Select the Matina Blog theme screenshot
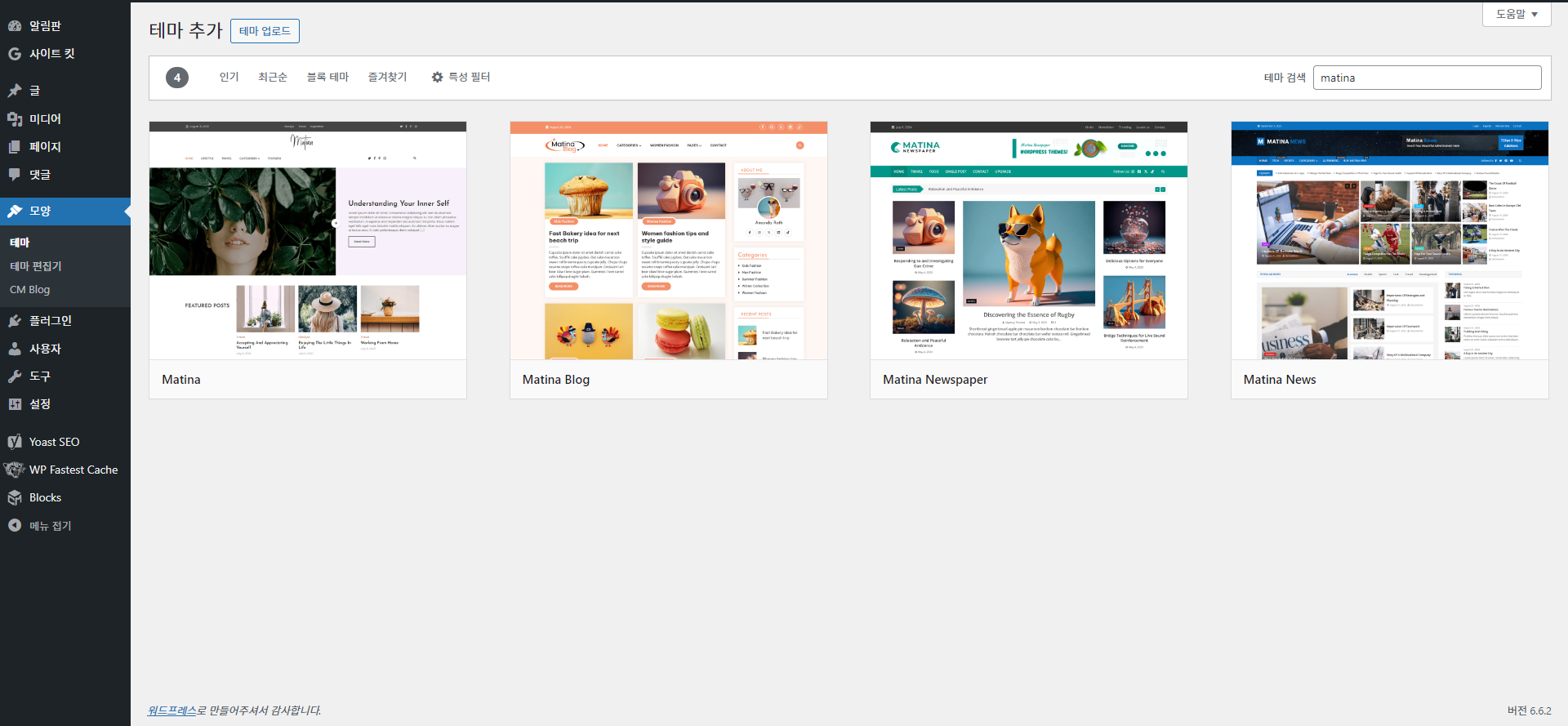The height and width of the screenshot is (726, 1568). pyautogui.click(x=669, y=240)
